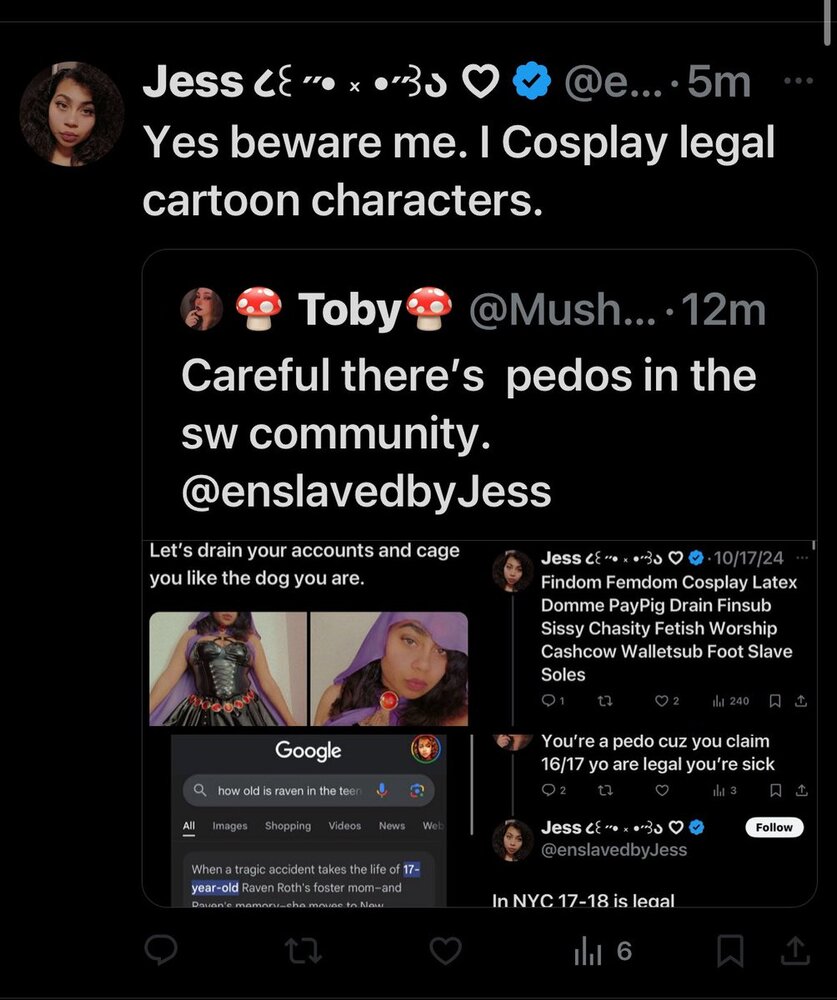
Task: Open the left purple-cloak cosplay photo
Action: (228, 668)
